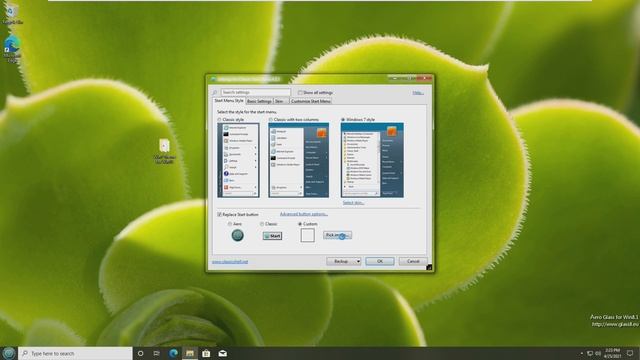Switch to the Customize Start Menu tab
The width and height of the screenshot is (640, 360).
311,101
